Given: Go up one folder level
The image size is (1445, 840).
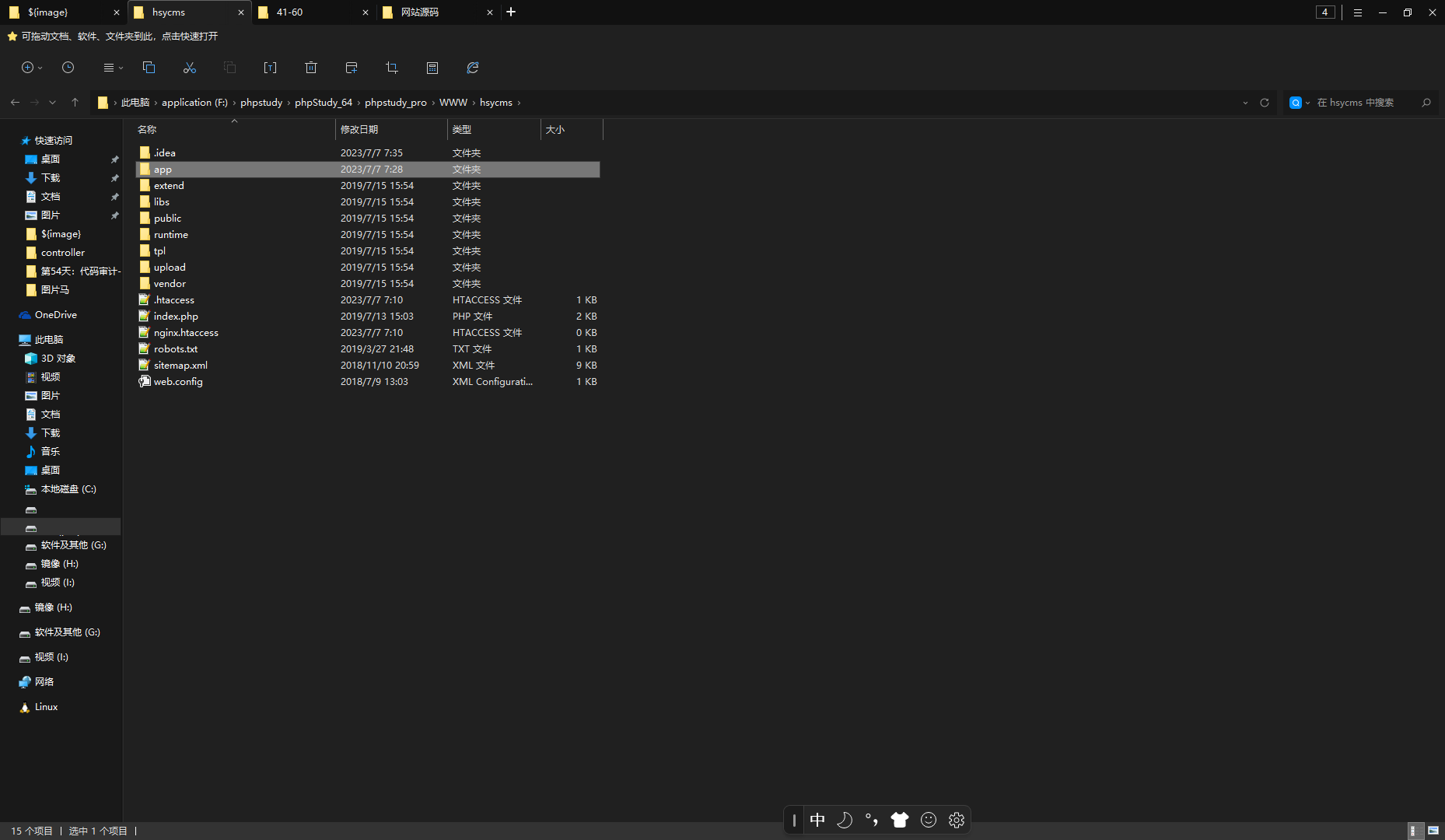Looking at the screenshot, I should click(x=75, y=103).
